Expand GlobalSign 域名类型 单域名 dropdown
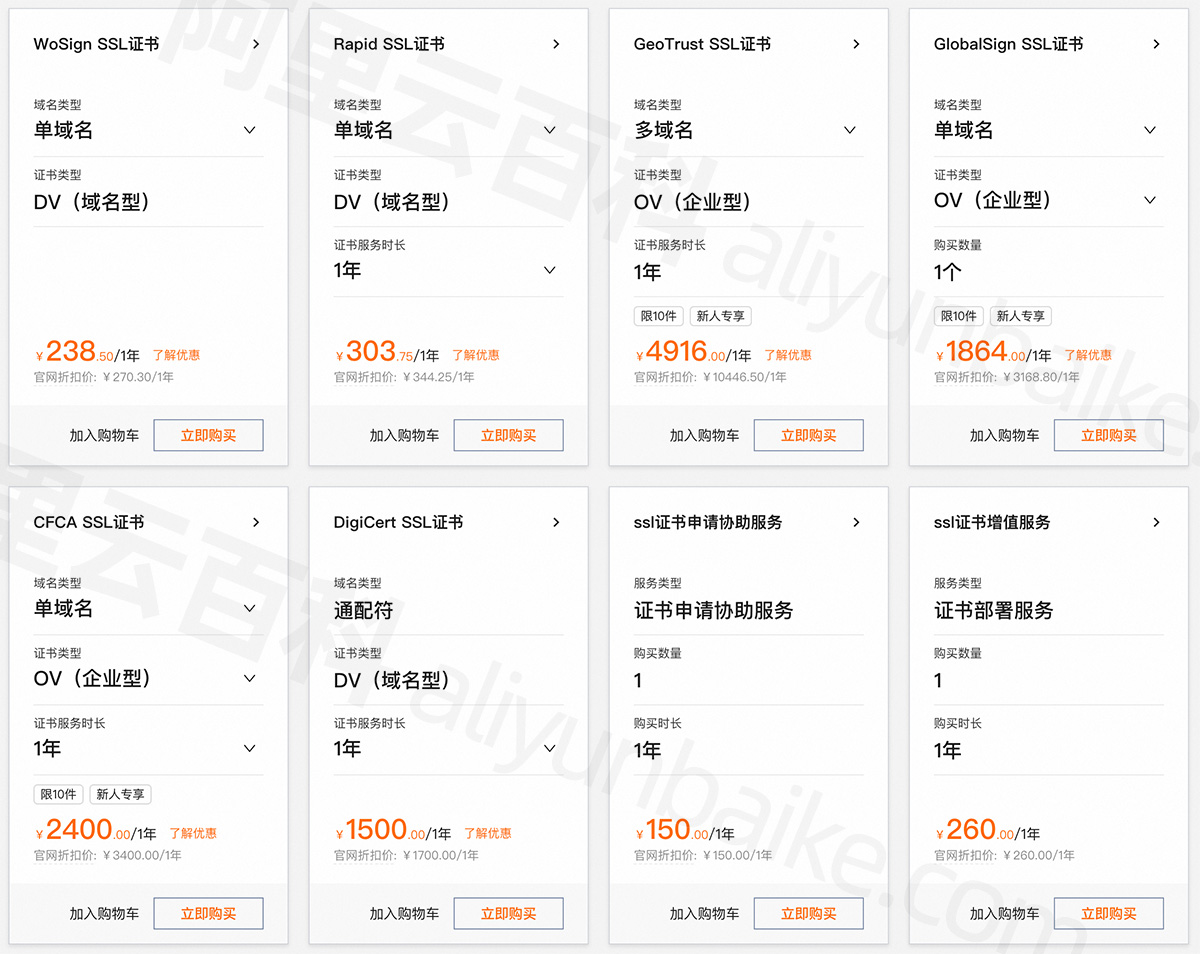The image size is (1200, 954). (1150, 130)
